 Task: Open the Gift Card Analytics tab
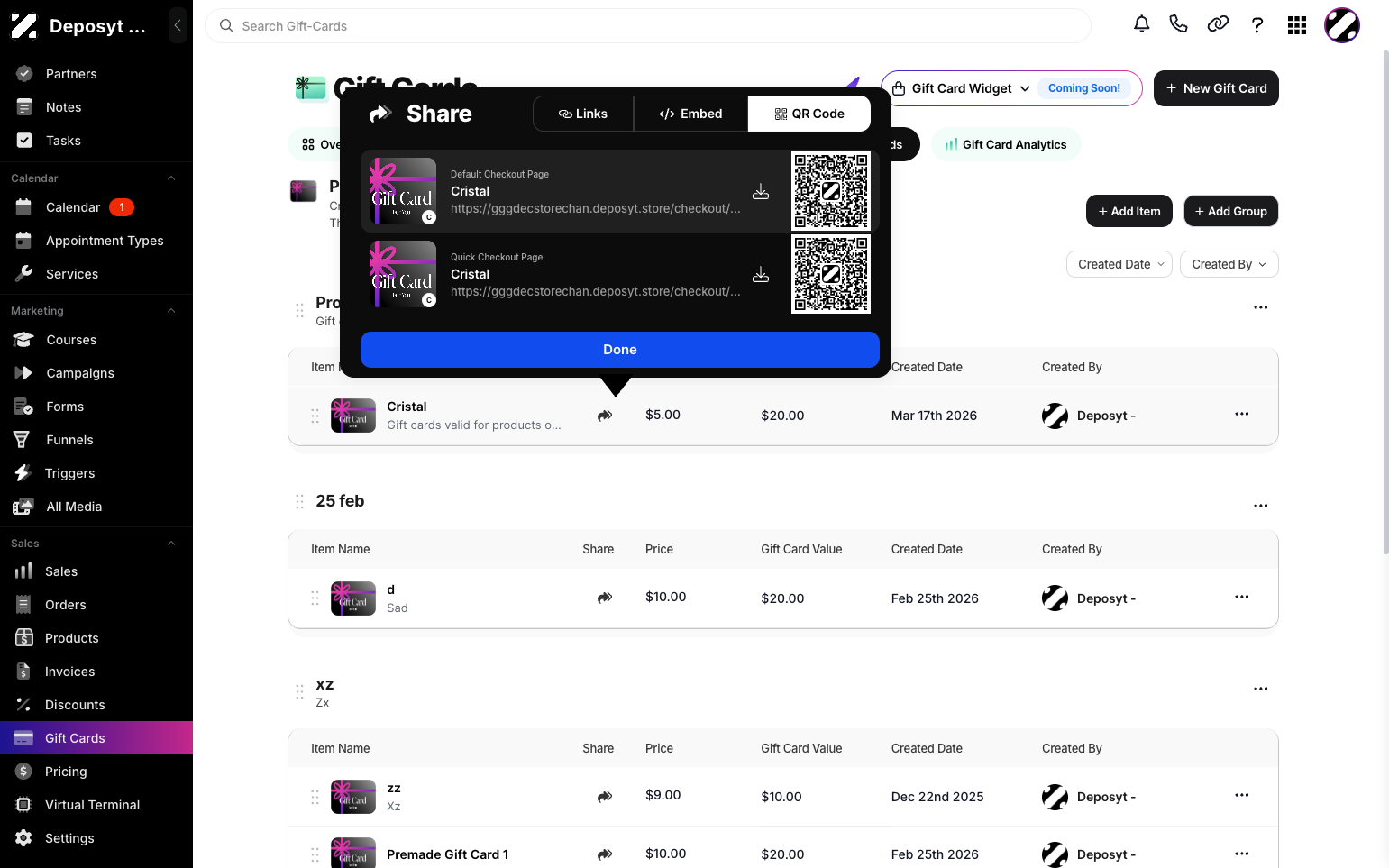pos(1006,144)
